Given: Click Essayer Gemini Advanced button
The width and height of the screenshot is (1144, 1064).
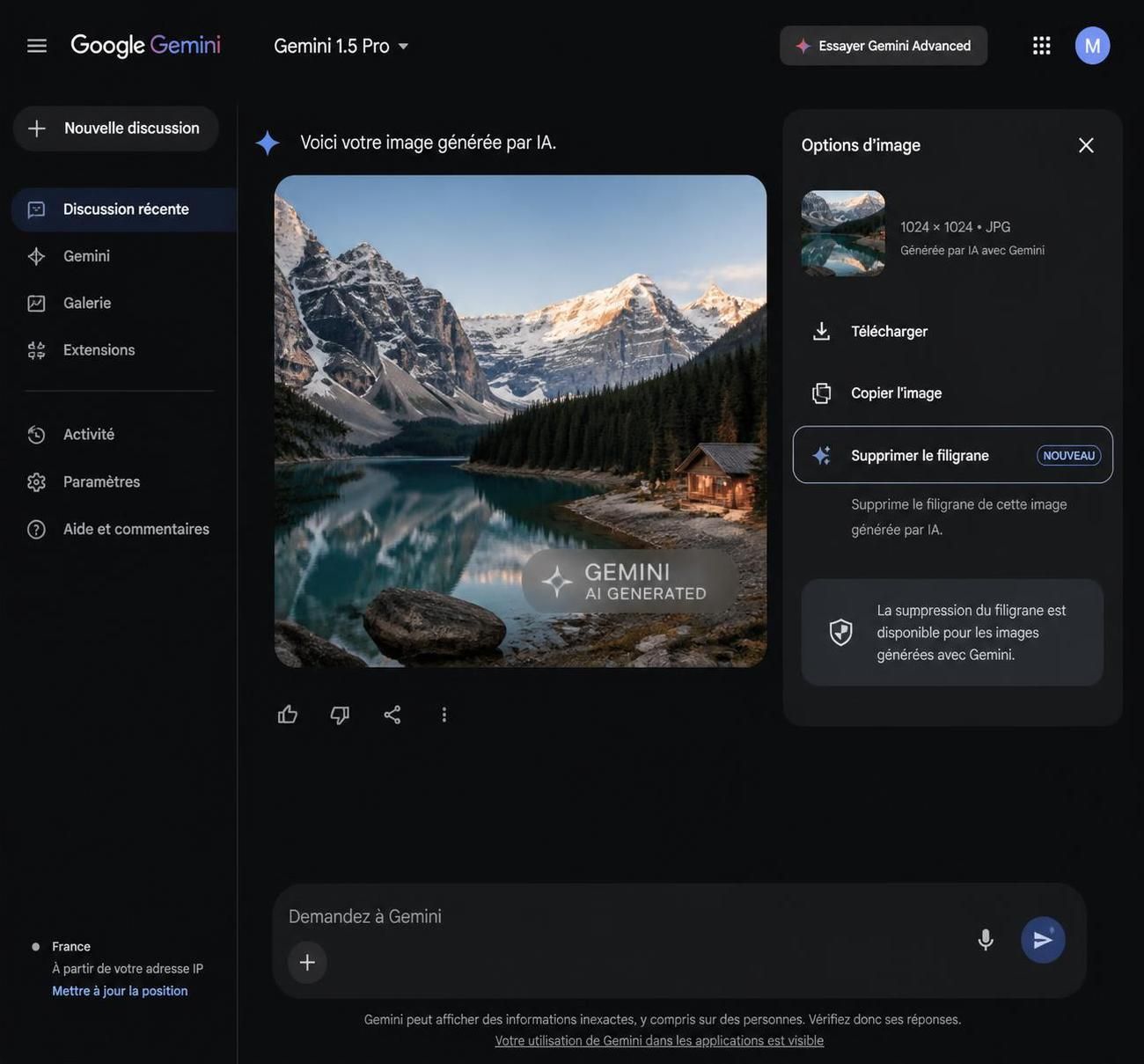Looking at the screenshot, I should coord(884,46).
